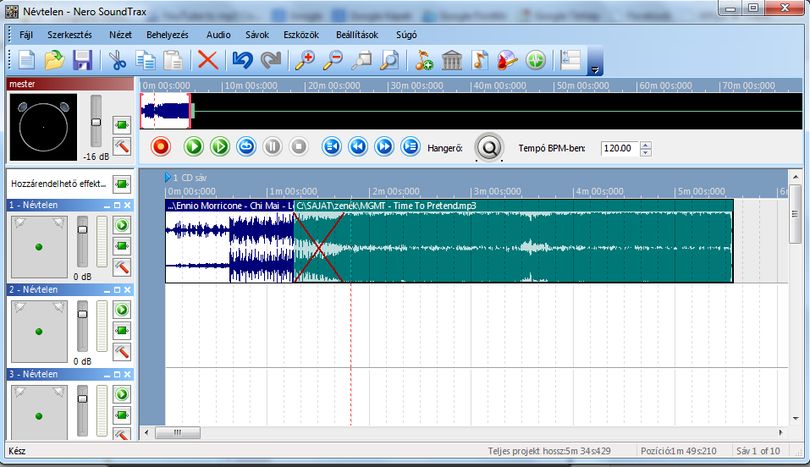Image resolution: width=810 pixels, height=467 pixels.
Task: Click the Zoom Out magnifier icon
Action: 333,60
